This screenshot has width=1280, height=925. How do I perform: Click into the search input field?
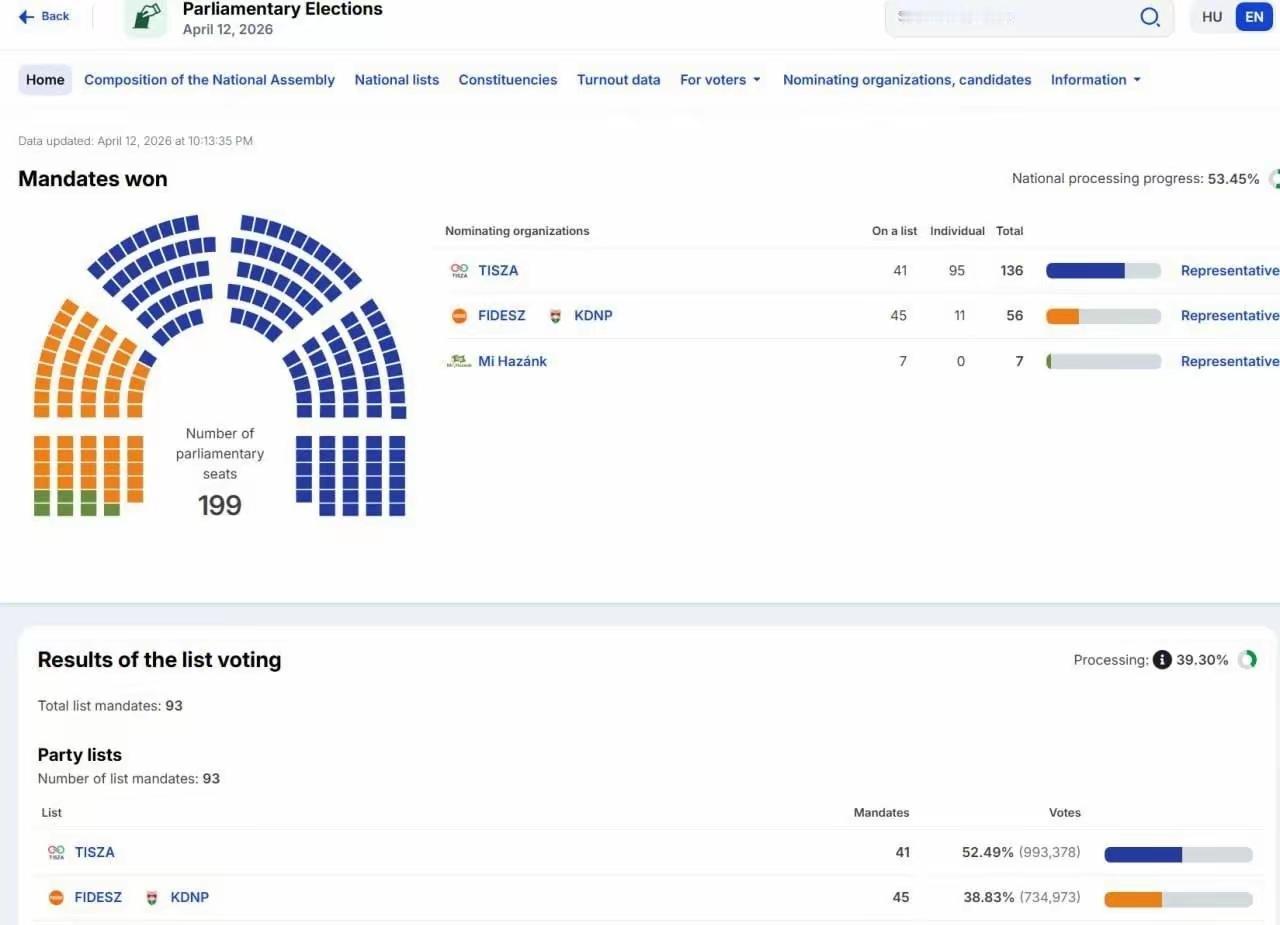click(1010, 17)
